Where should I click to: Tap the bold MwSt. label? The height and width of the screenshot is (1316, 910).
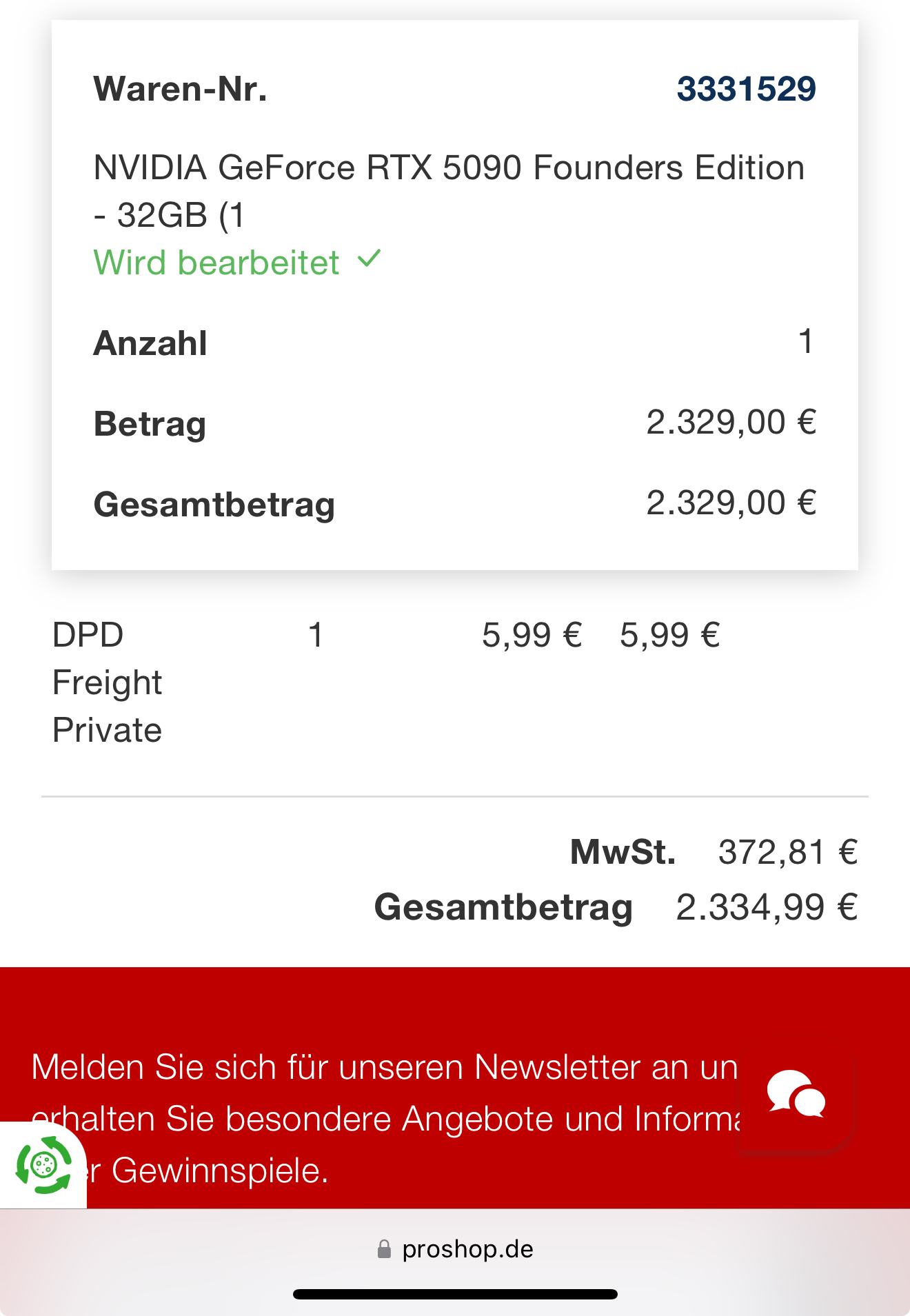coord(623,853)
